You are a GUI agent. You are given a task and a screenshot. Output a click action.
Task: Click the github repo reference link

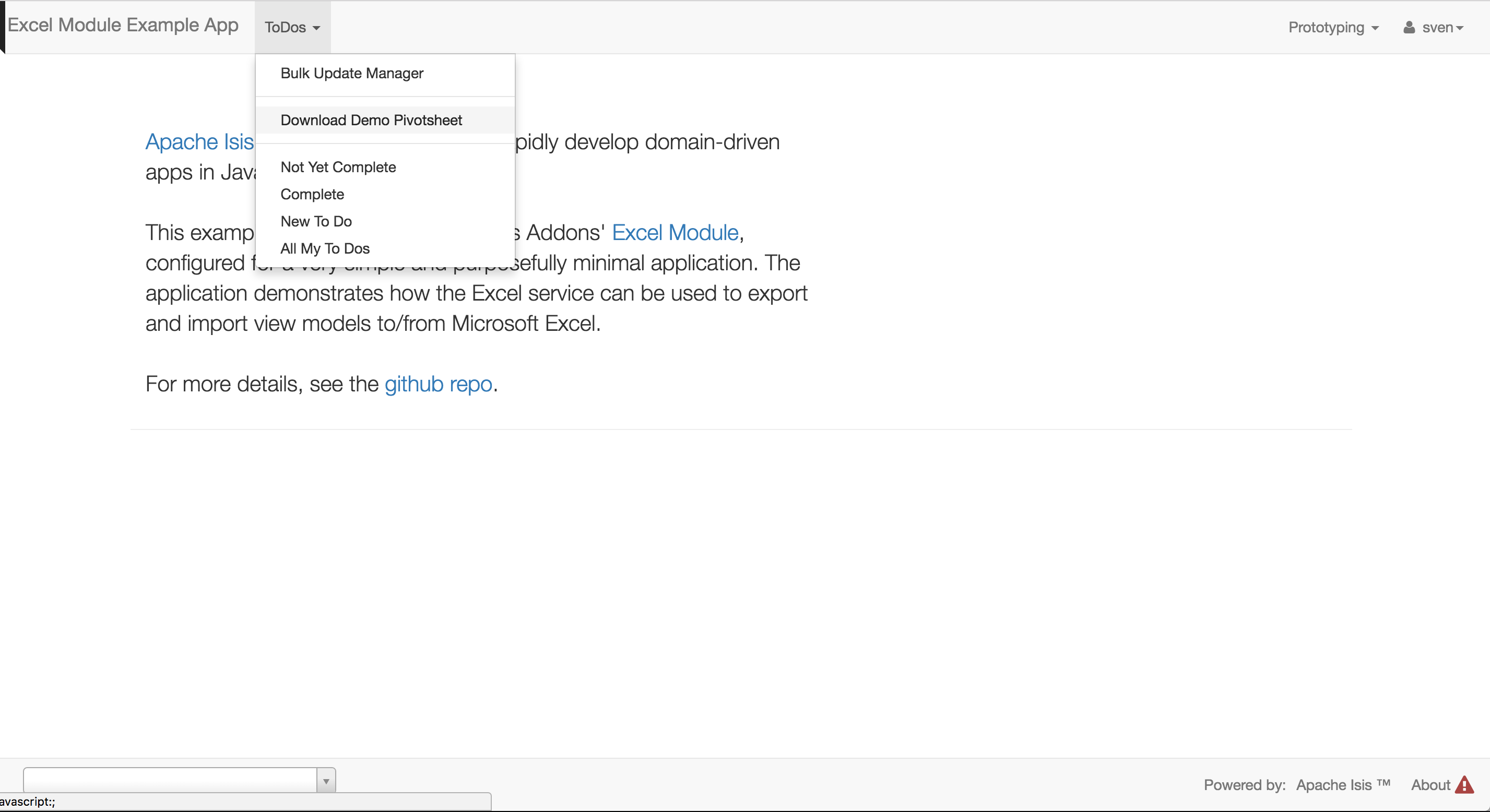click(x=439, y=384)
